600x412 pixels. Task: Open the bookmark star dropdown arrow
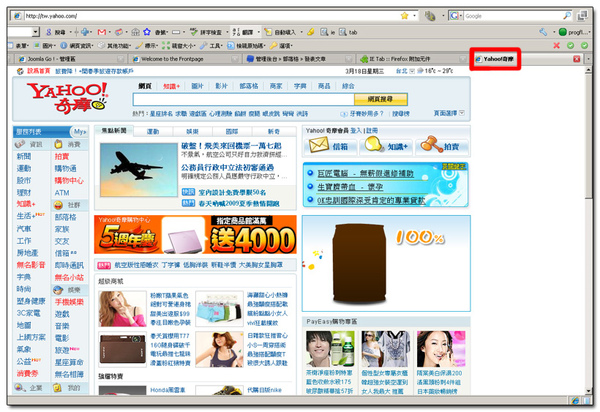(414, 16)
